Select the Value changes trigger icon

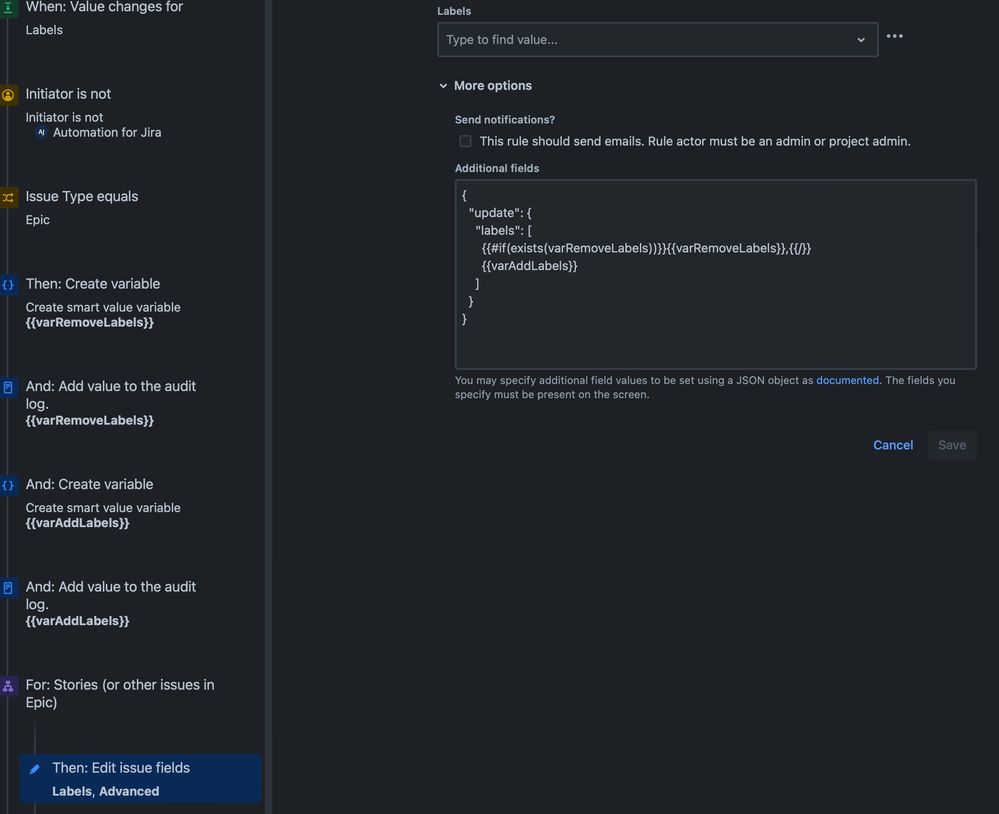pos(9,7)
